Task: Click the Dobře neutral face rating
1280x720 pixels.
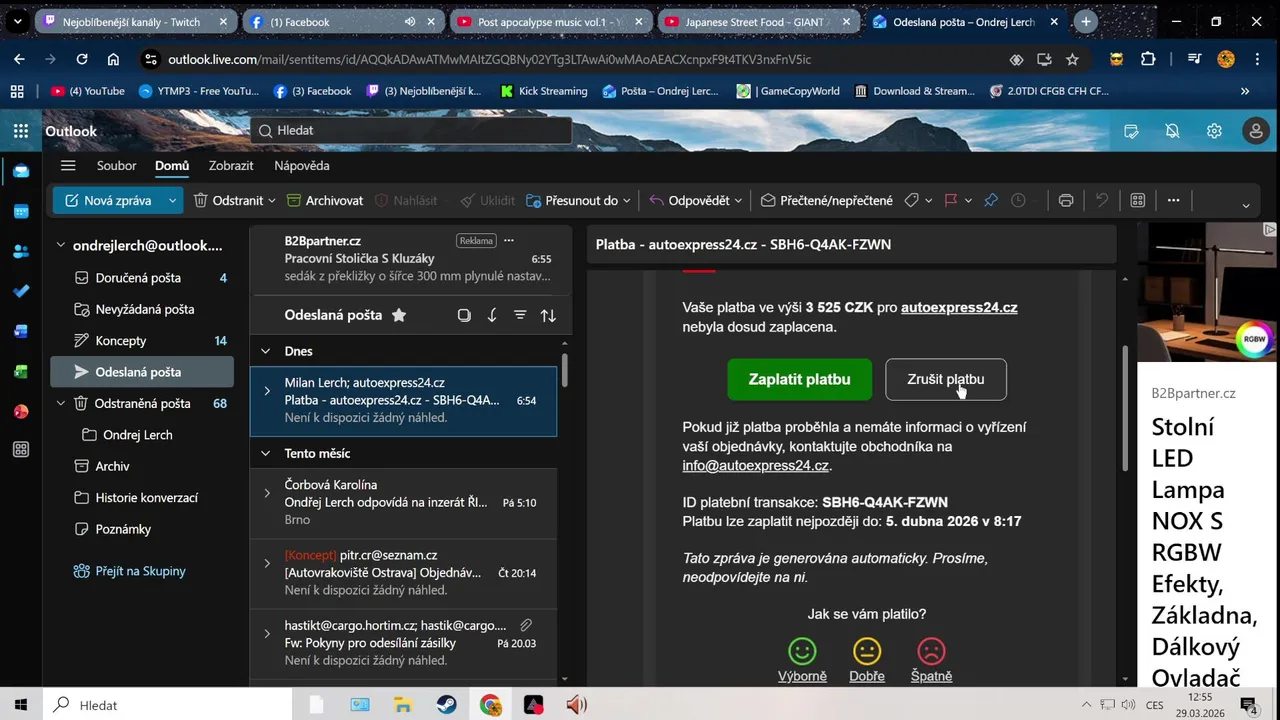Action: pos(867,652)
